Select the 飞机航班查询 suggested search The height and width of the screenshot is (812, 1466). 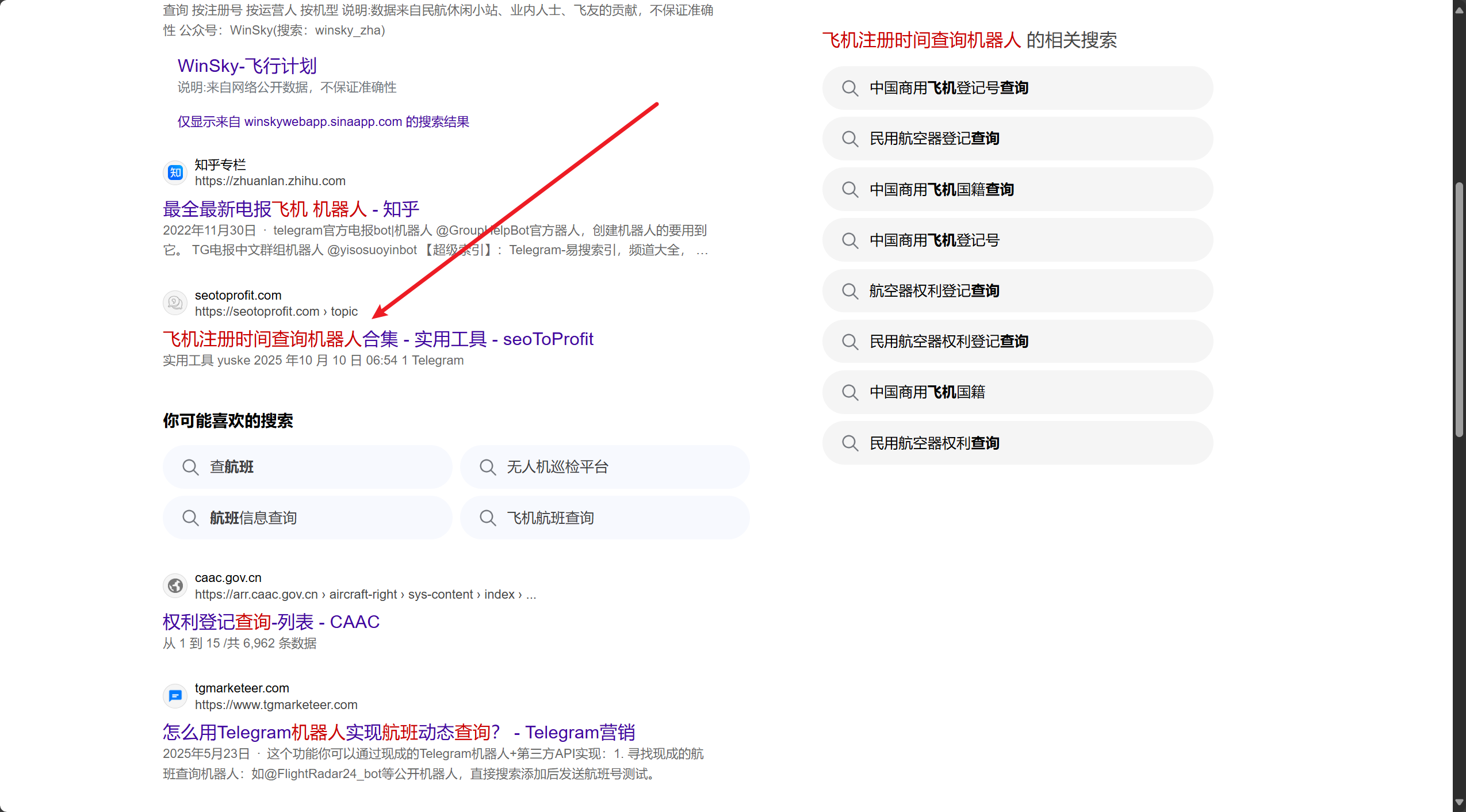pos(550,518)
